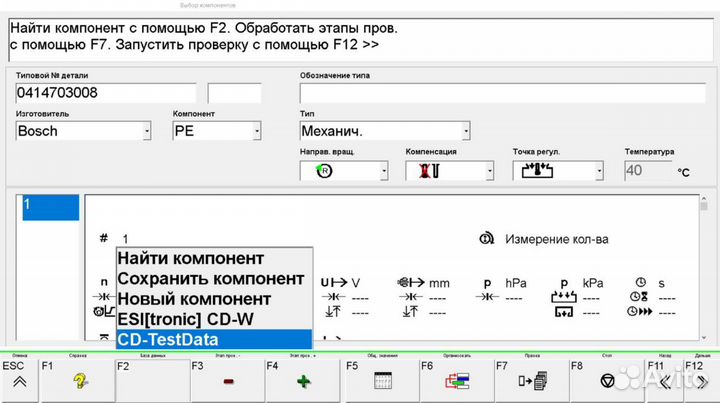Open rotation direction dropdown arrow
720x403 pixels.
point(384,171)
